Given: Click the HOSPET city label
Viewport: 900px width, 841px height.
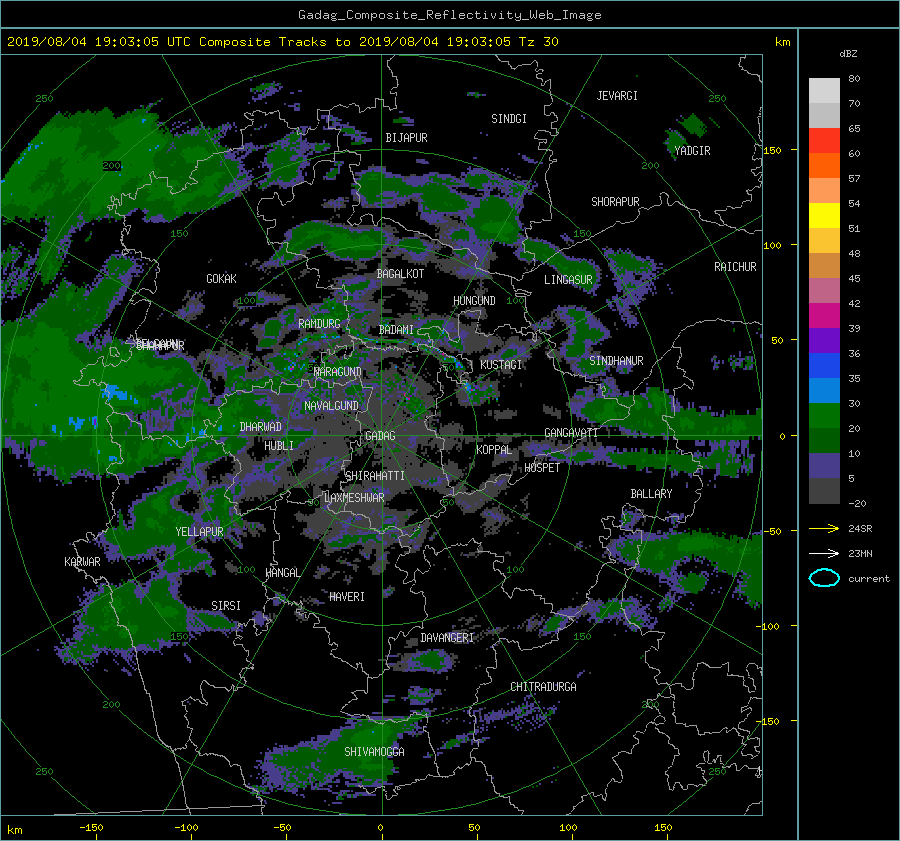Looking at the screenshot, I should coord(542,468).
